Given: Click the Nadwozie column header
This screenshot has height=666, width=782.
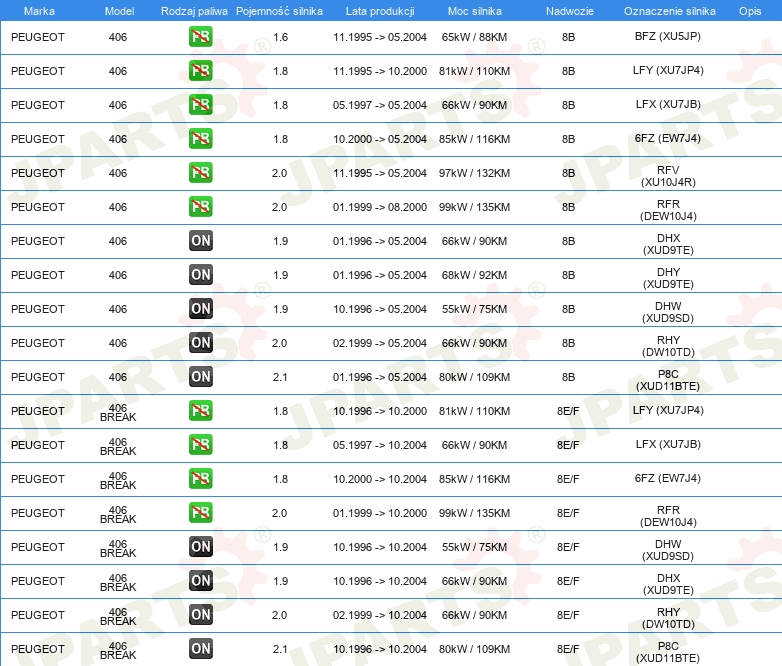Looking at the screenshot, I should [x=570, y=11].
